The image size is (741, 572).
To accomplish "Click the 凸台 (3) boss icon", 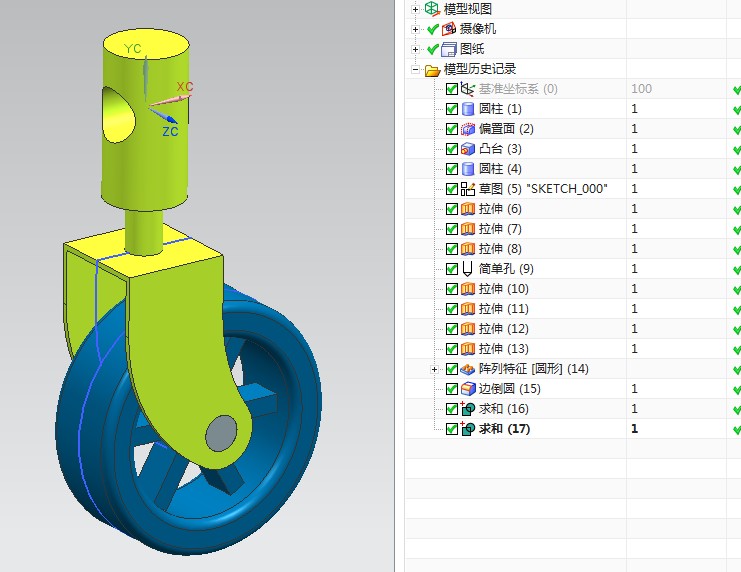I will click(467, 149).
